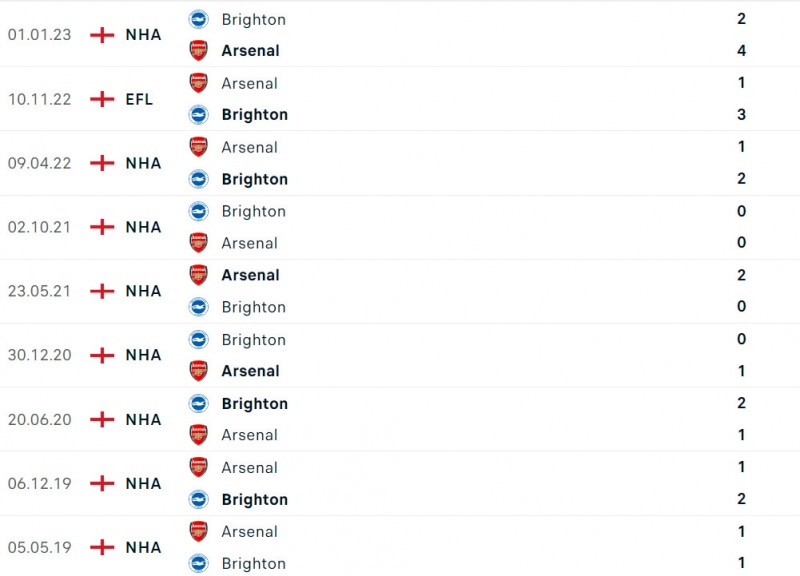Click the 30.12.20 match date
The width and height of the screenshot is (800, 576).
point(40,355)
